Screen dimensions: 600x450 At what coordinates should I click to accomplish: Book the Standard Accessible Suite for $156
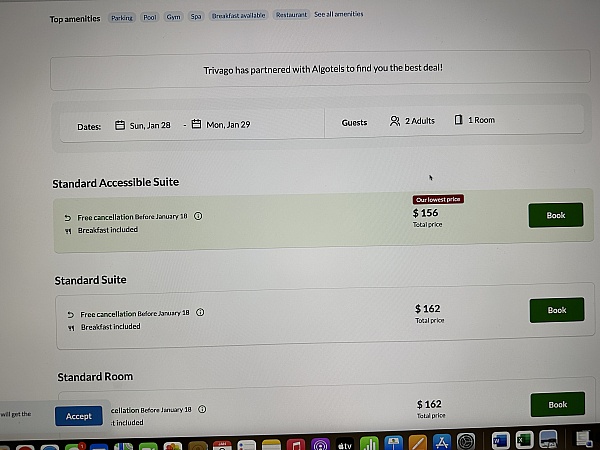point(556,215)
